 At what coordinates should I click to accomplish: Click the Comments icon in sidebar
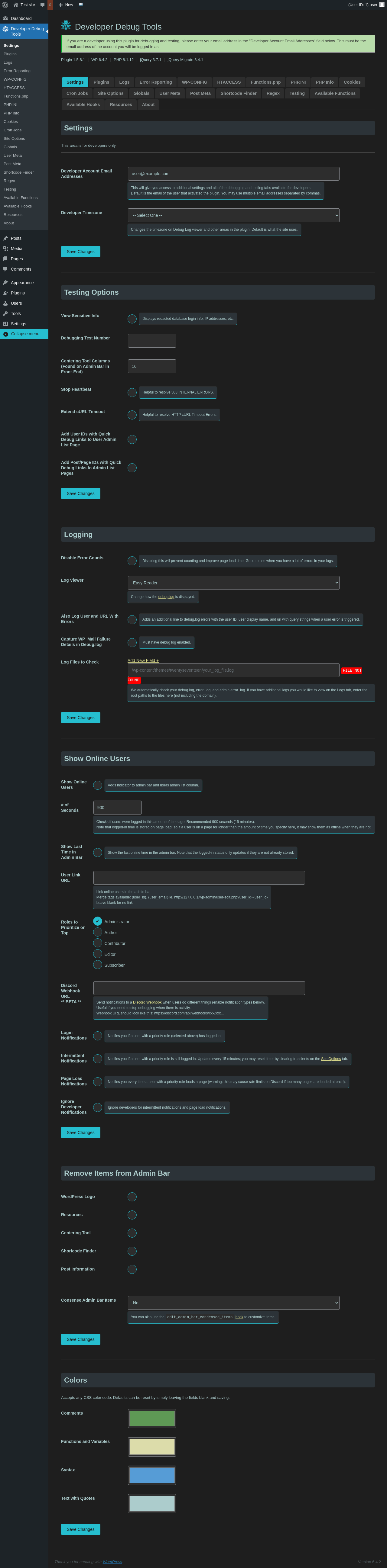[5, 269]
